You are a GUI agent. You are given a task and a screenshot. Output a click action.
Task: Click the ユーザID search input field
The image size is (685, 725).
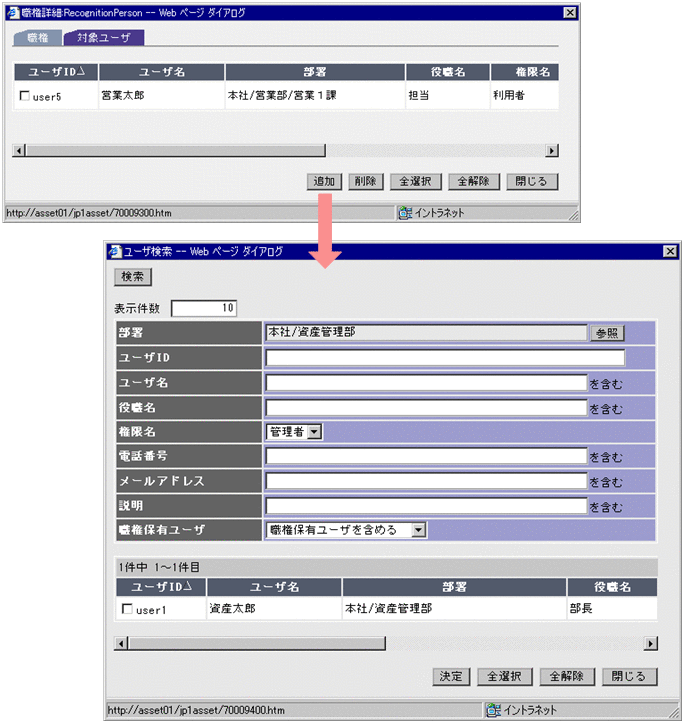[x=445, y=358]
